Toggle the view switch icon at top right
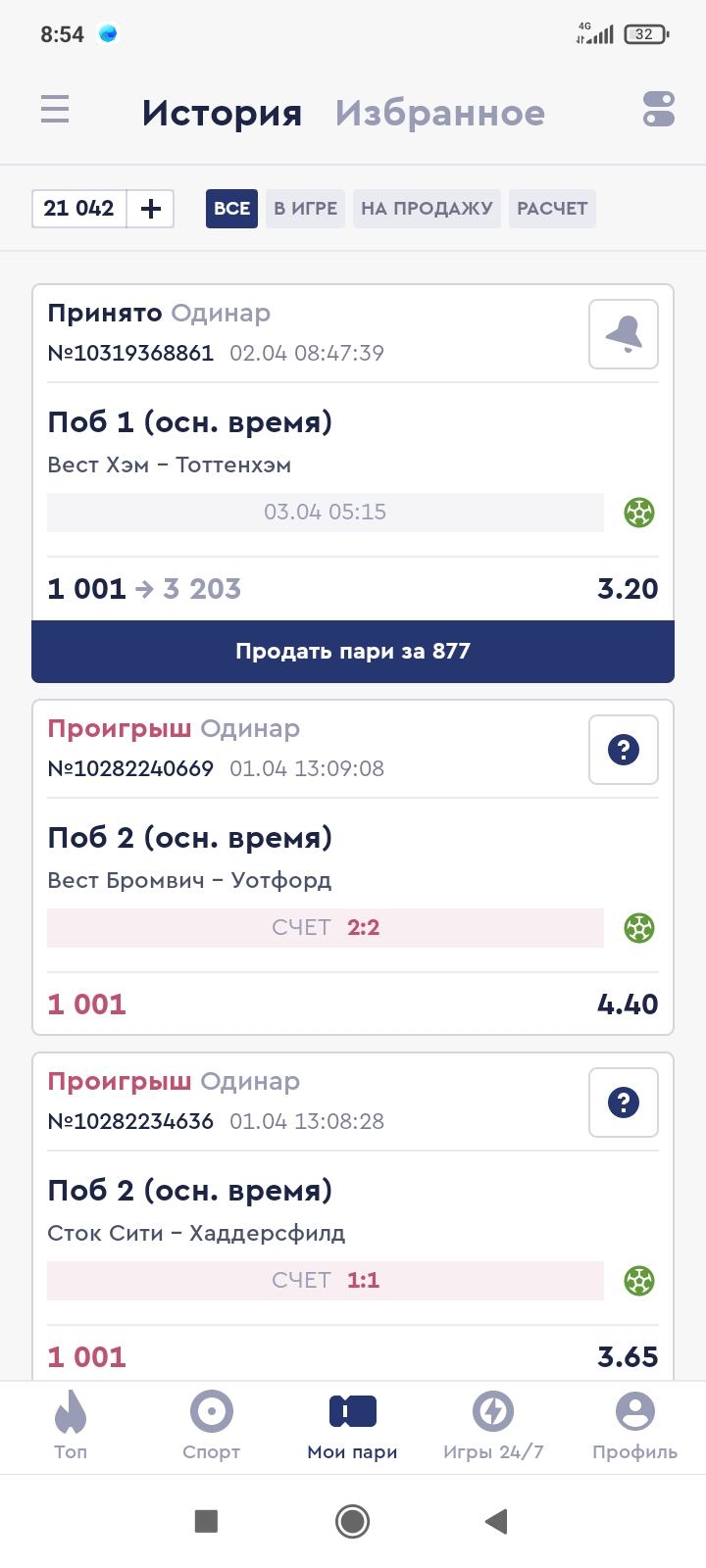Viewport: 706px width, 1568px height. (x=659, y=109)
